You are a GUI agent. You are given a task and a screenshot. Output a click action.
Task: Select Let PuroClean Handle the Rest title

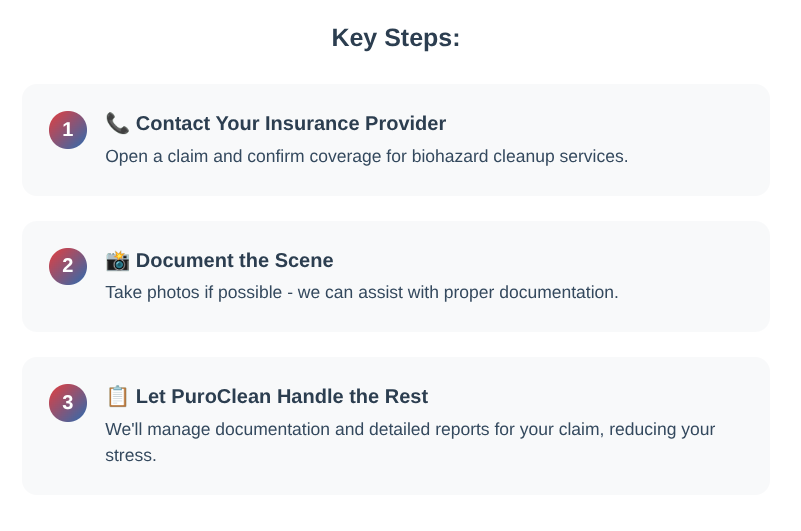[x=282, y=396]
